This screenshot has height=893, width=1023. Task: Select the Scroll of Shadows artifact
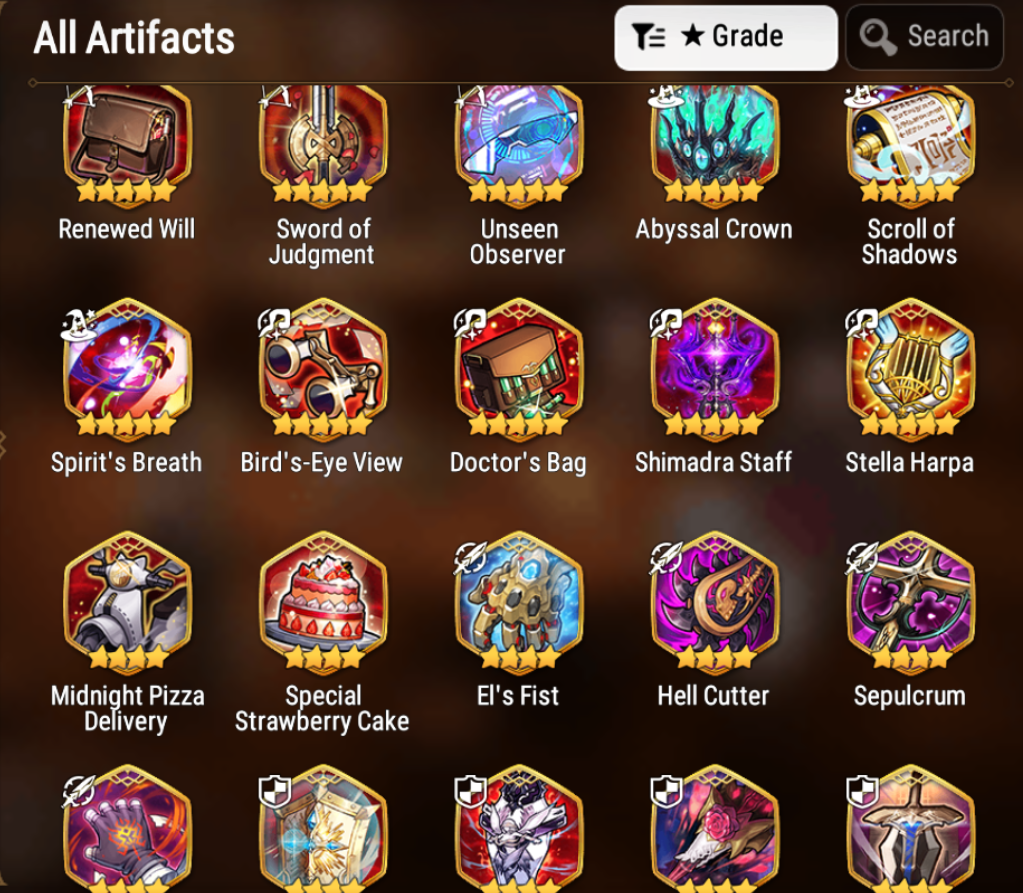tap(910, 147)
